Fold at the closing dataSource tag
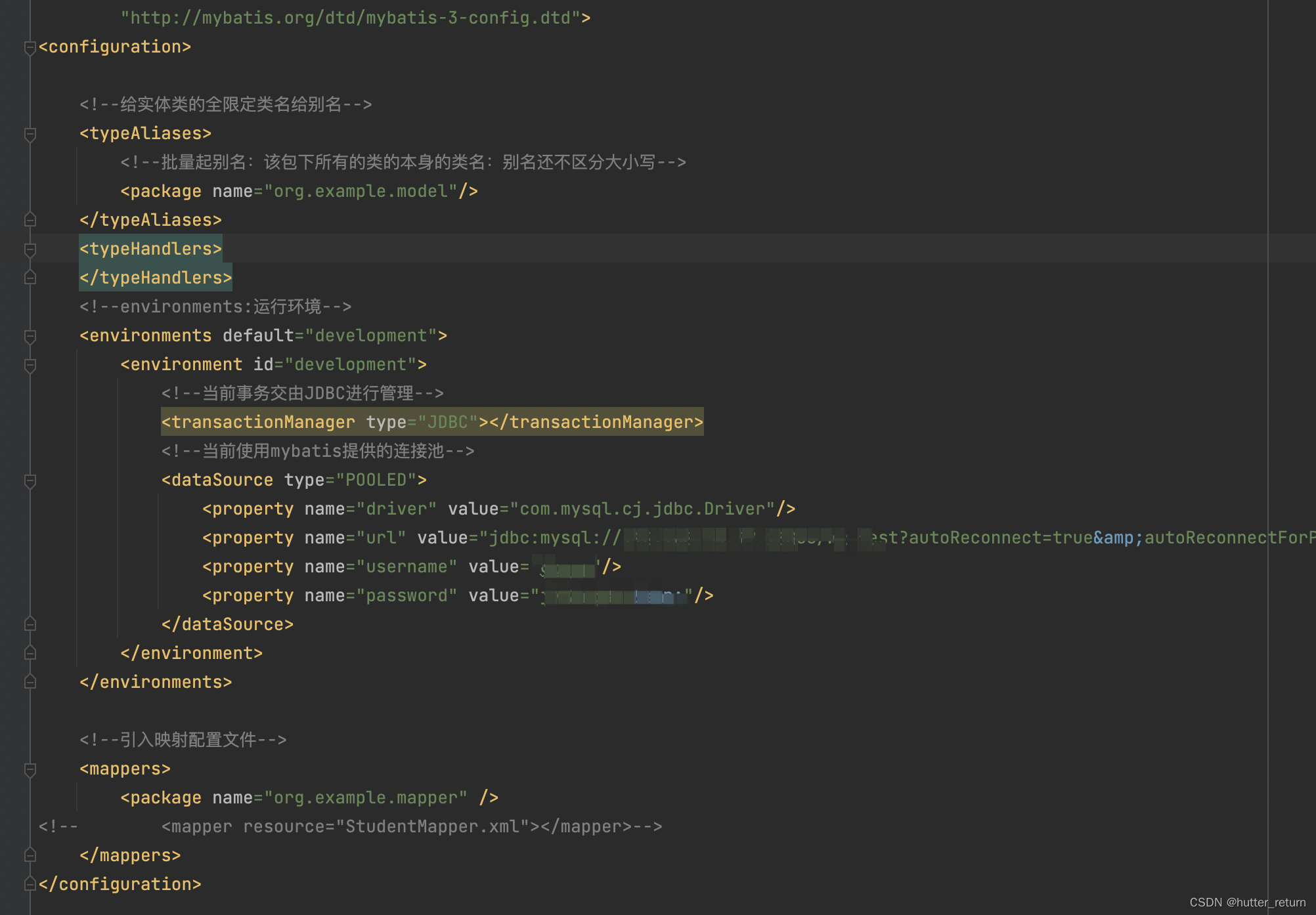This screenshot has height=915, width=1316. click(30, 624)
